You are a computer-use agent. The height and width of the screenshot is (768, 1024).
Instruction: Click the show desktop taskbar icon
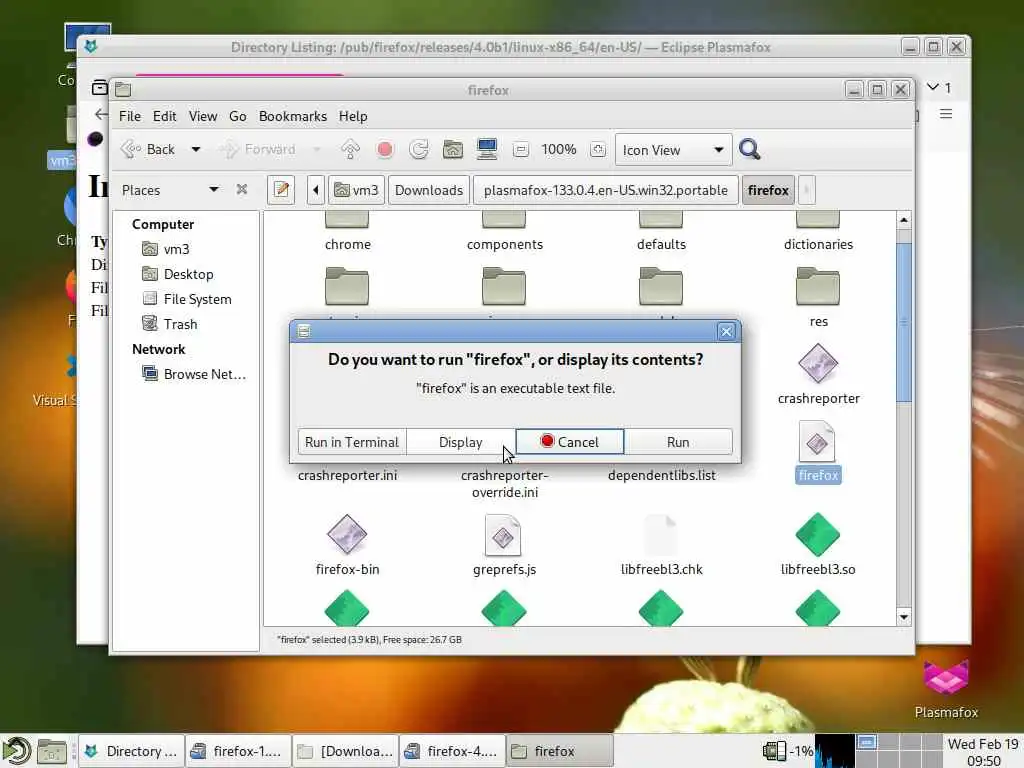click(x=52, y=752)
